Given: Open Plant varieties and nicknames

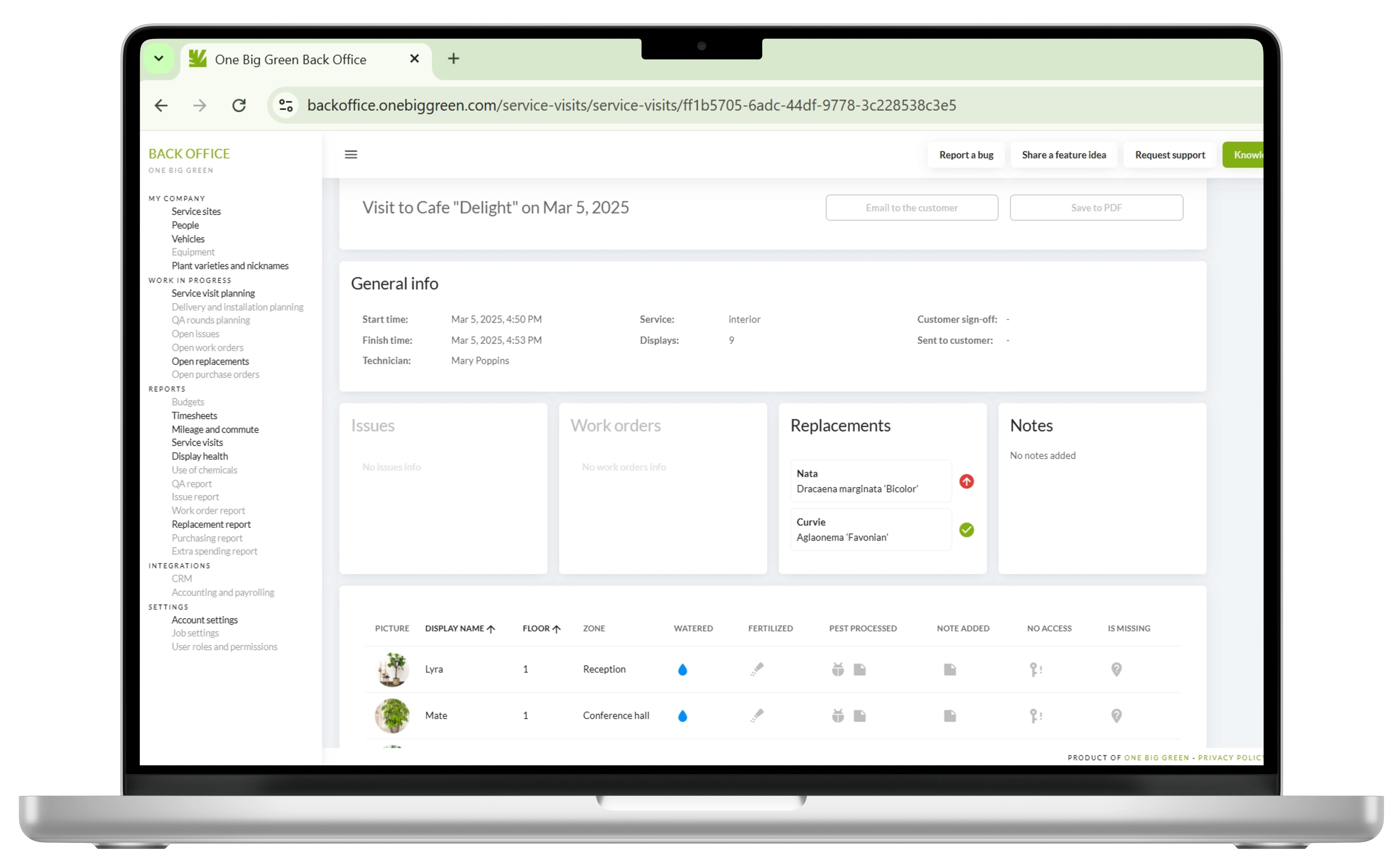Looking at the screenshot, I should coord(230,265).
